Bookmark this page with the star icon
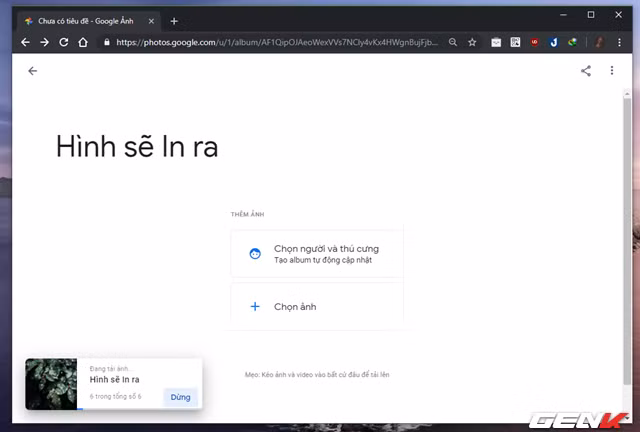640x432 pixels. 472,42
